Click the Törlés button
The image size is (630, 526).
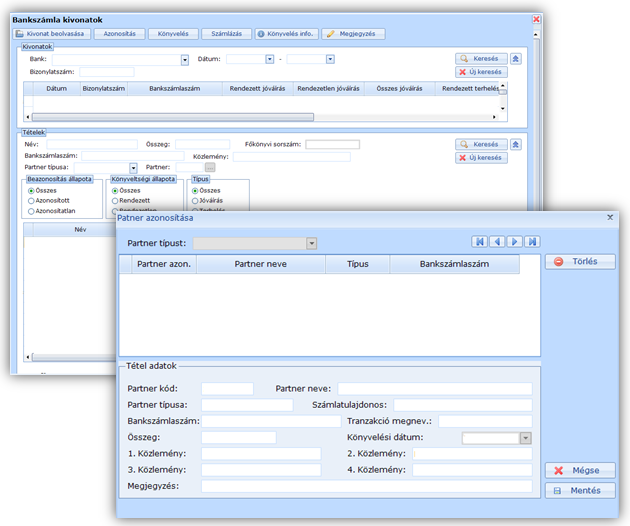(580, 262)
